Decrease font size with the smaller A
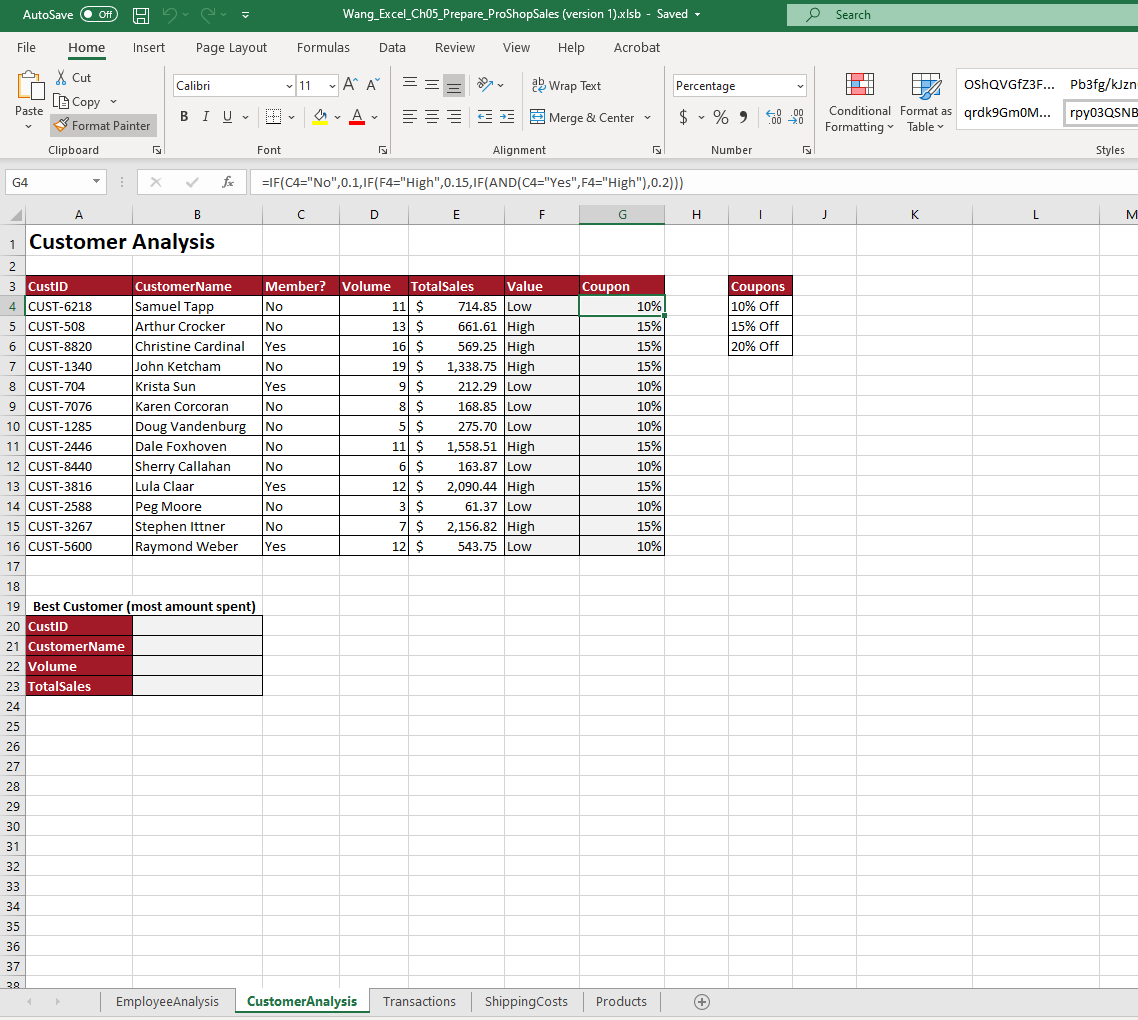This screenshot has width=1138, height=1020. pos(373,85)
